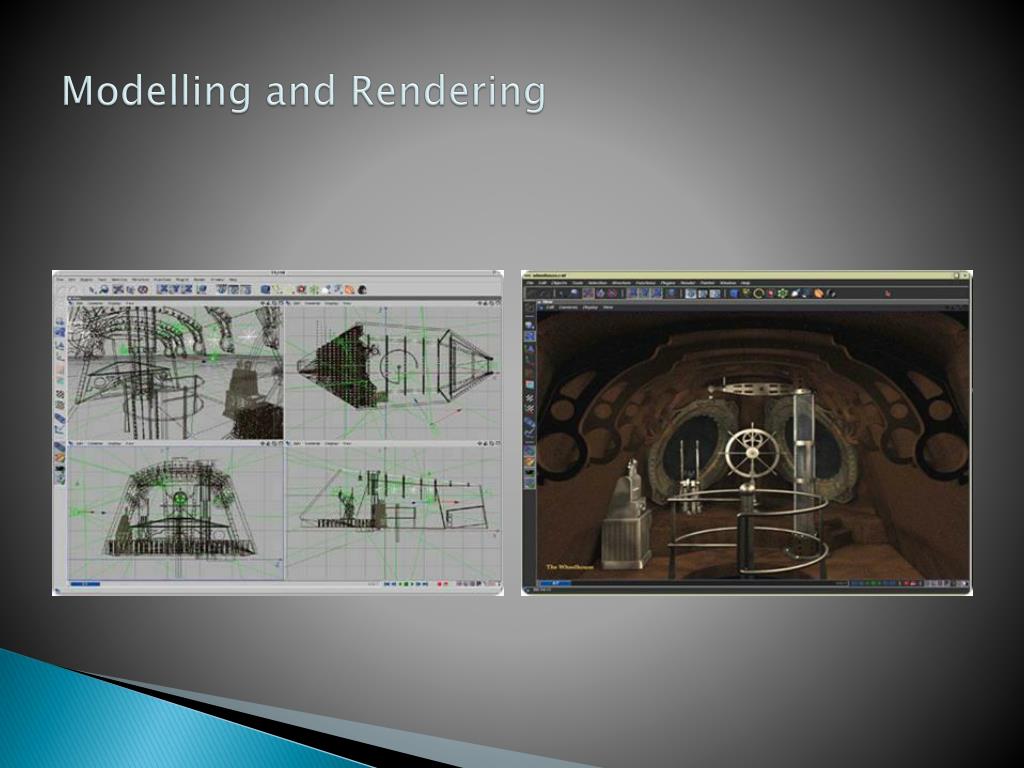Click the blue timeline slider in the rendered-scene window
Image resolution: width=1024 pixels, height=768 pixels.
point(555,583)
